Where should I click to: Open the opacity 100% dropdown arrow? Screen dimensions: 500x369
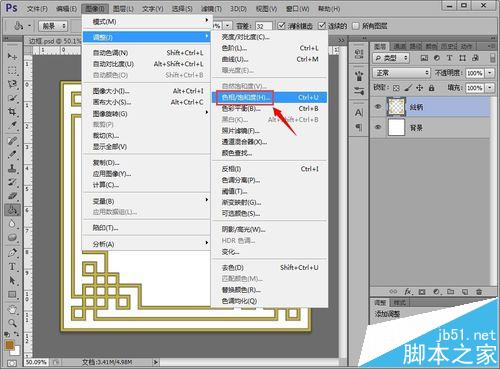tap(490, 73)
